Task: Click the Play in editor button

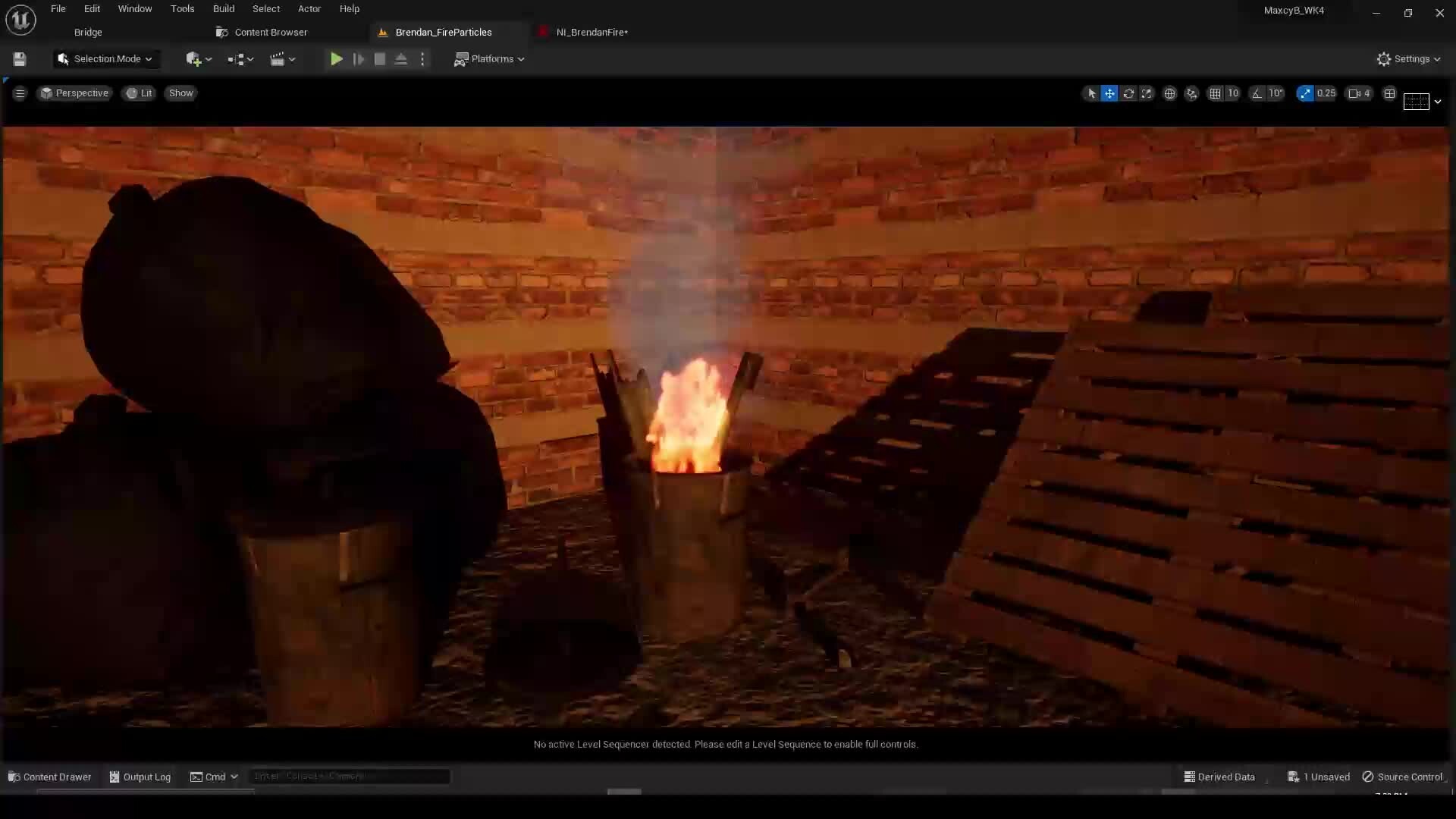Action: [x=337, y=59]
